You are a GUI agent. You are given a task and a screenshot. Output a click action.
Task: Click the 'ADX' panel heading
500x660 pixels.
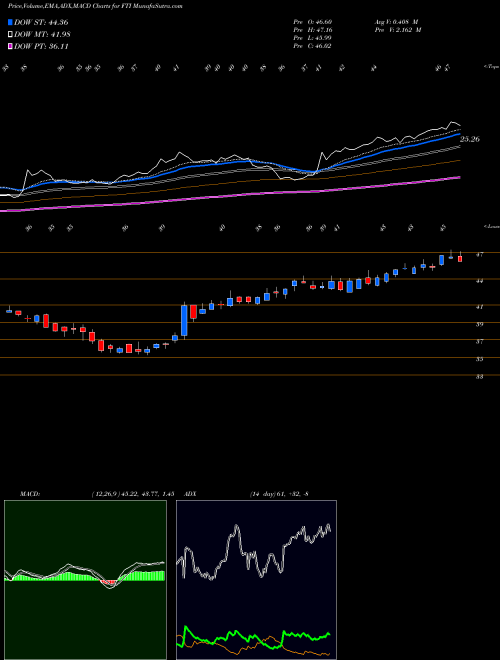pos(190,494)
